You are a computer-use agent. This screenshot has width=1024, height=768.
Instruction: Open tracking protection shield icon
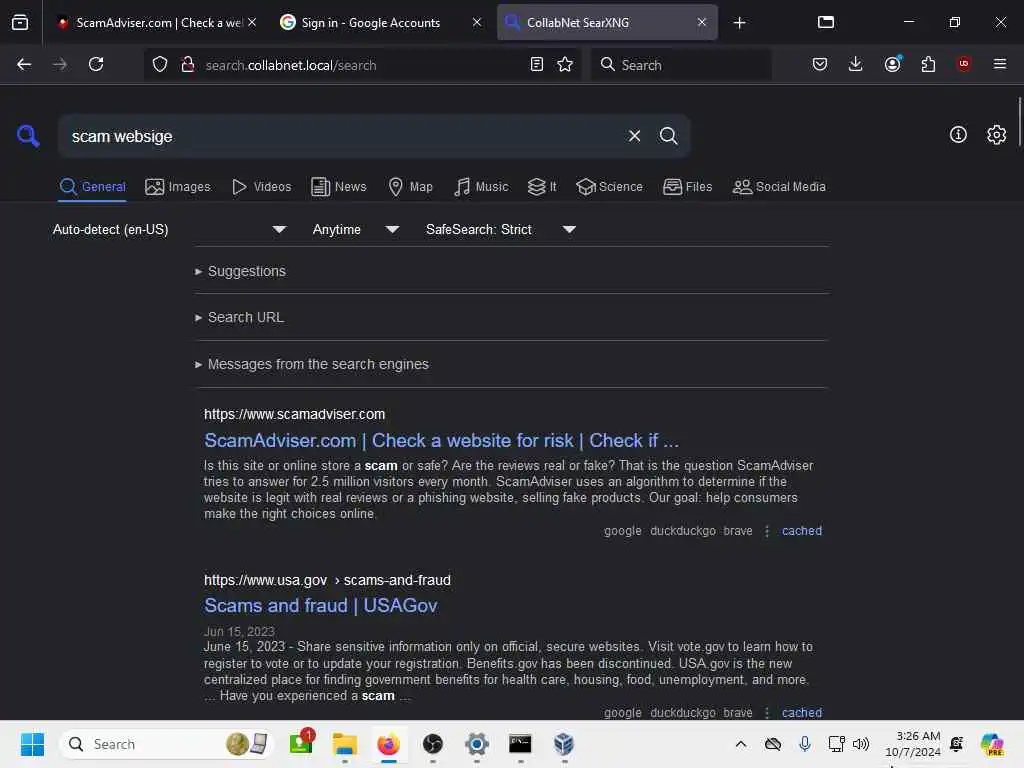[x=159, y=64]
